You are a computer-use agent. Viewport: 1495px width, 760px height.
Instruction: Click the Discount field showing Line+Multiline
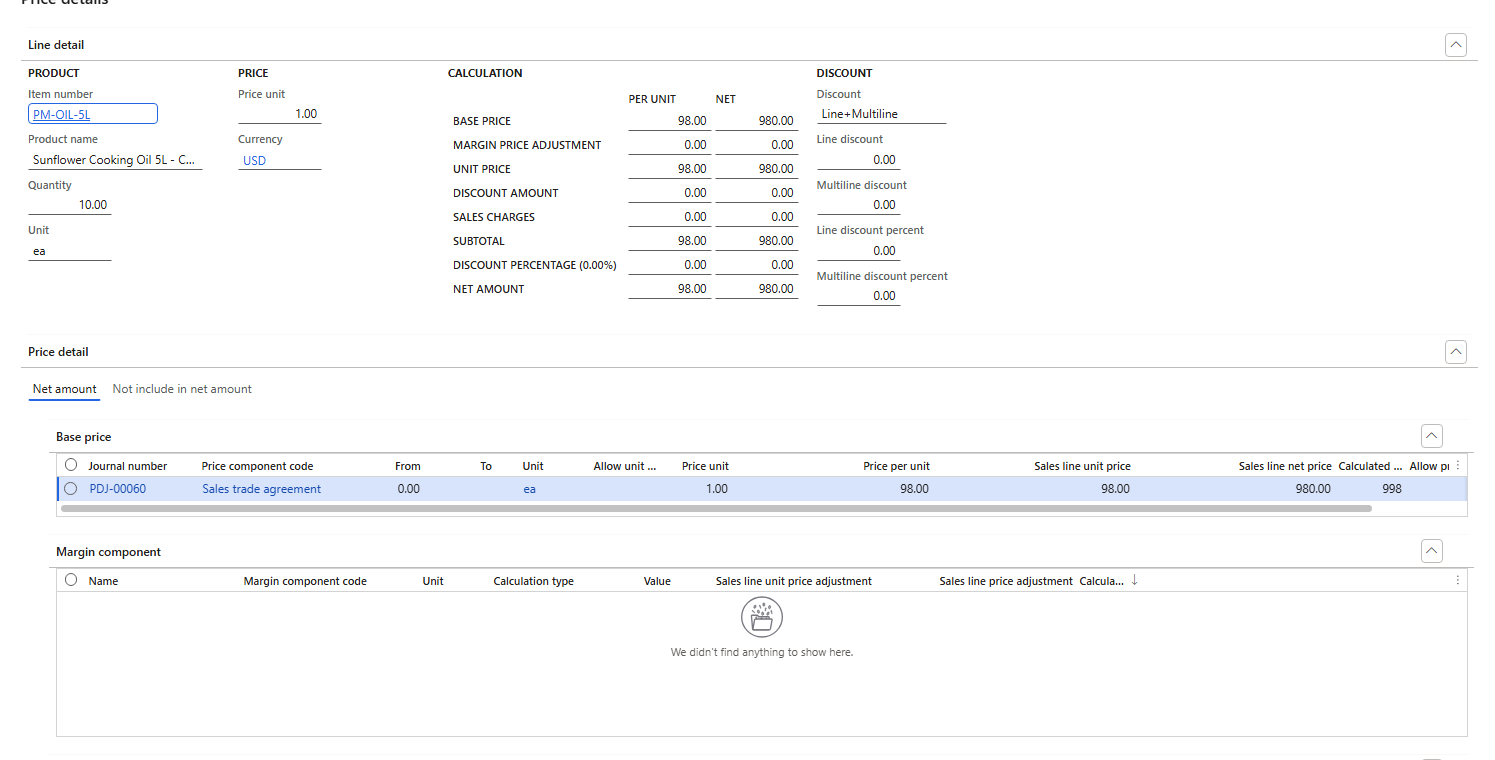[881, 114]
